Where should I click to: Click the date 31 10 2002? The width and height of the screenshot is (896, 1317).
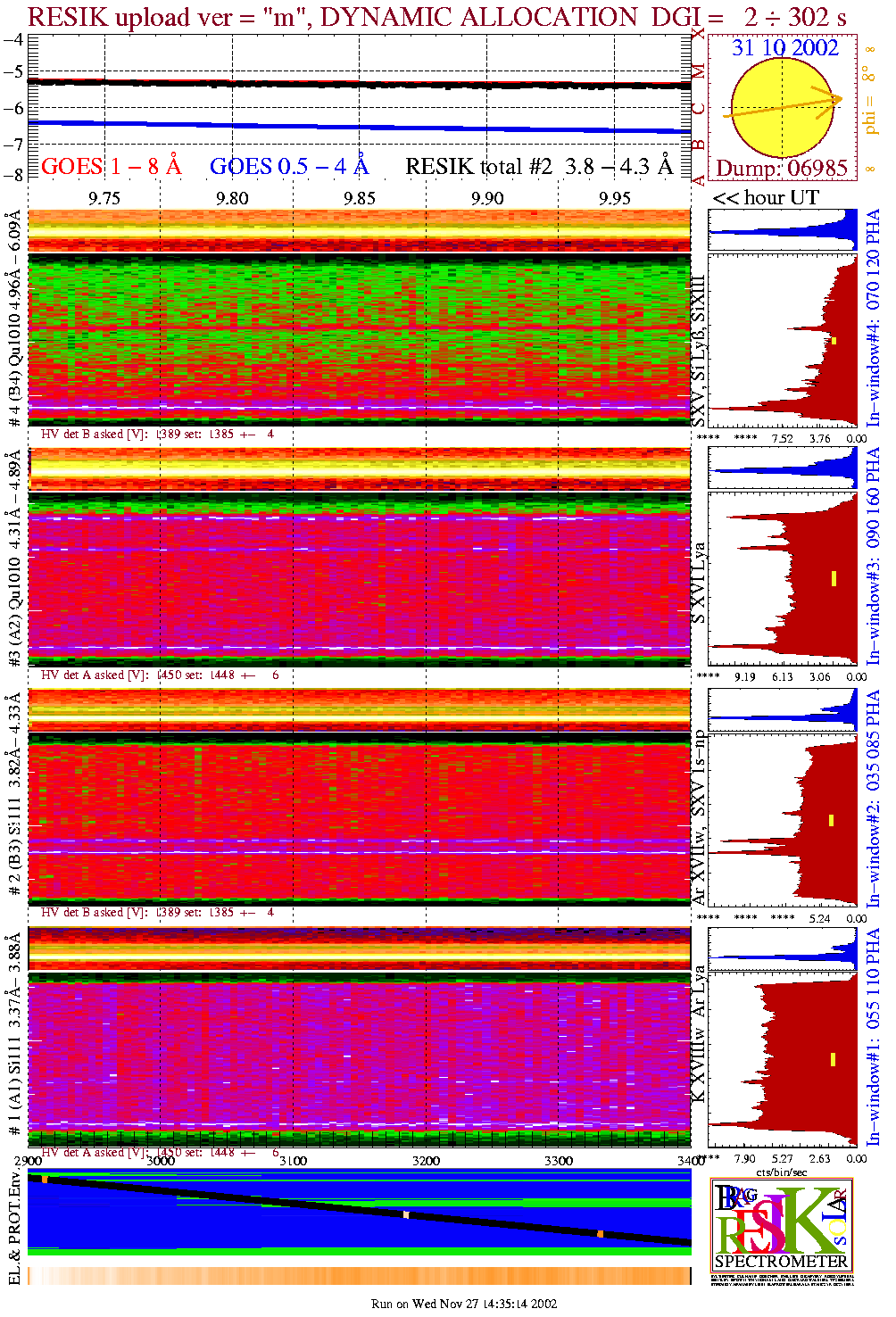tap(784, 48)
